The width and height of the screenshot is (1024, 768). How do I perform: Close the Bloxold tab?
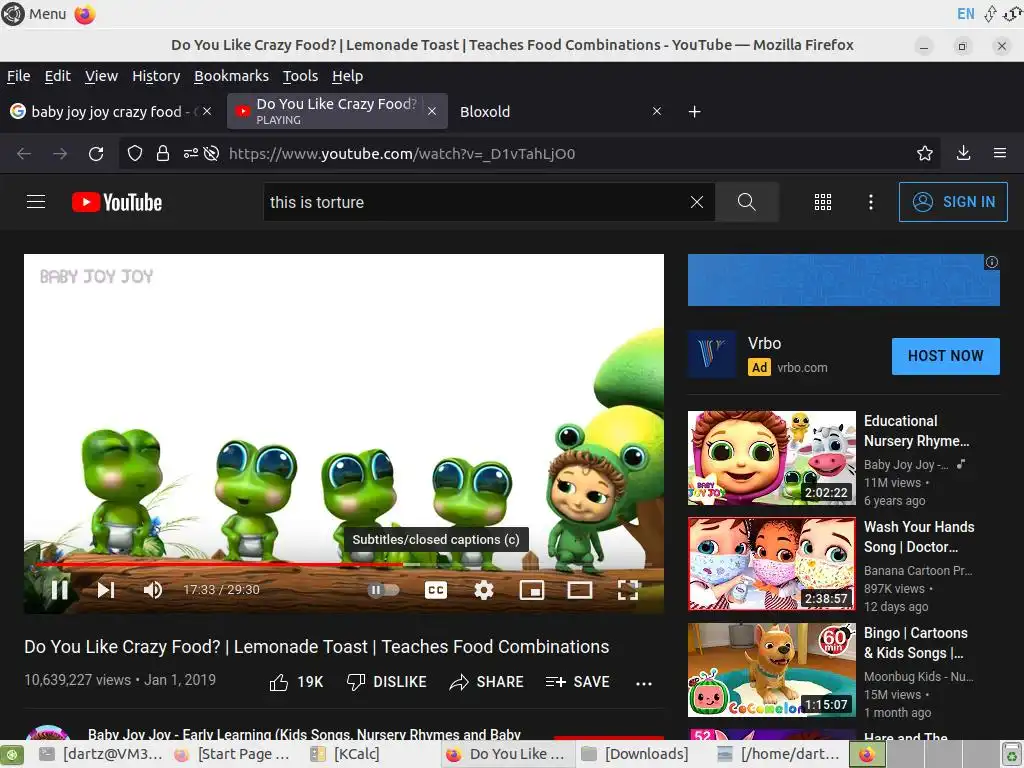pos(657,112)
